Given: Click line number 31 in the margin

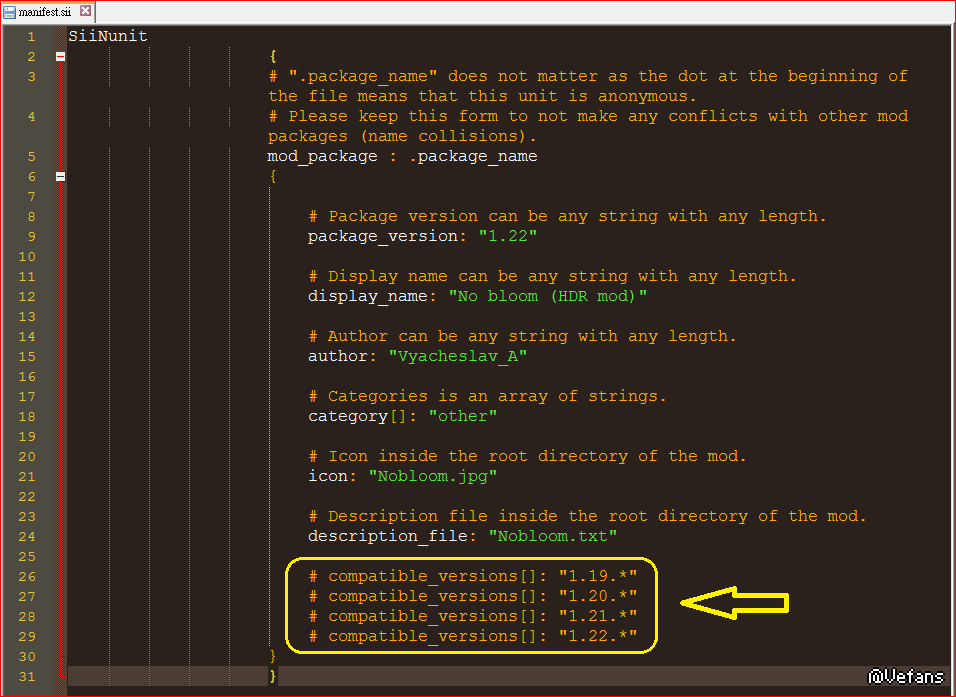Looking at the screenshot, I should [27, 676].
